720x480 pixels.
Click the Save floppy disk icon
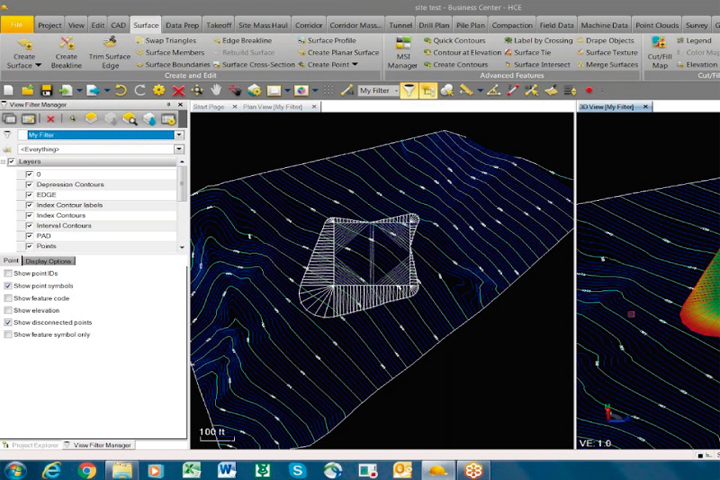pos(46,90)
